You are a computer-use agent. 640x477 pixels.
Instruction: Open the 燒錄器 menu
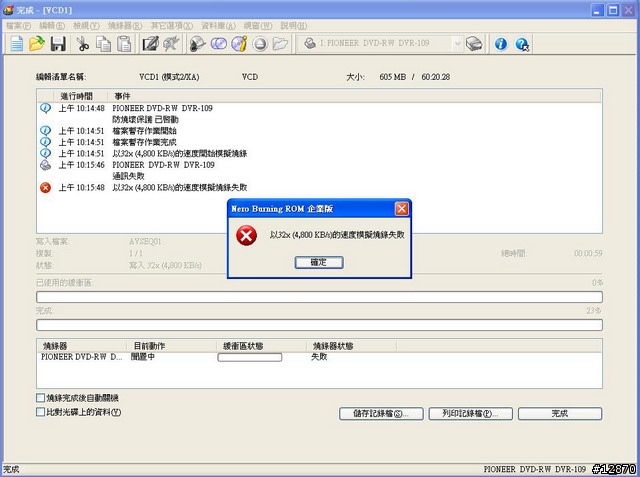(125, 26)
